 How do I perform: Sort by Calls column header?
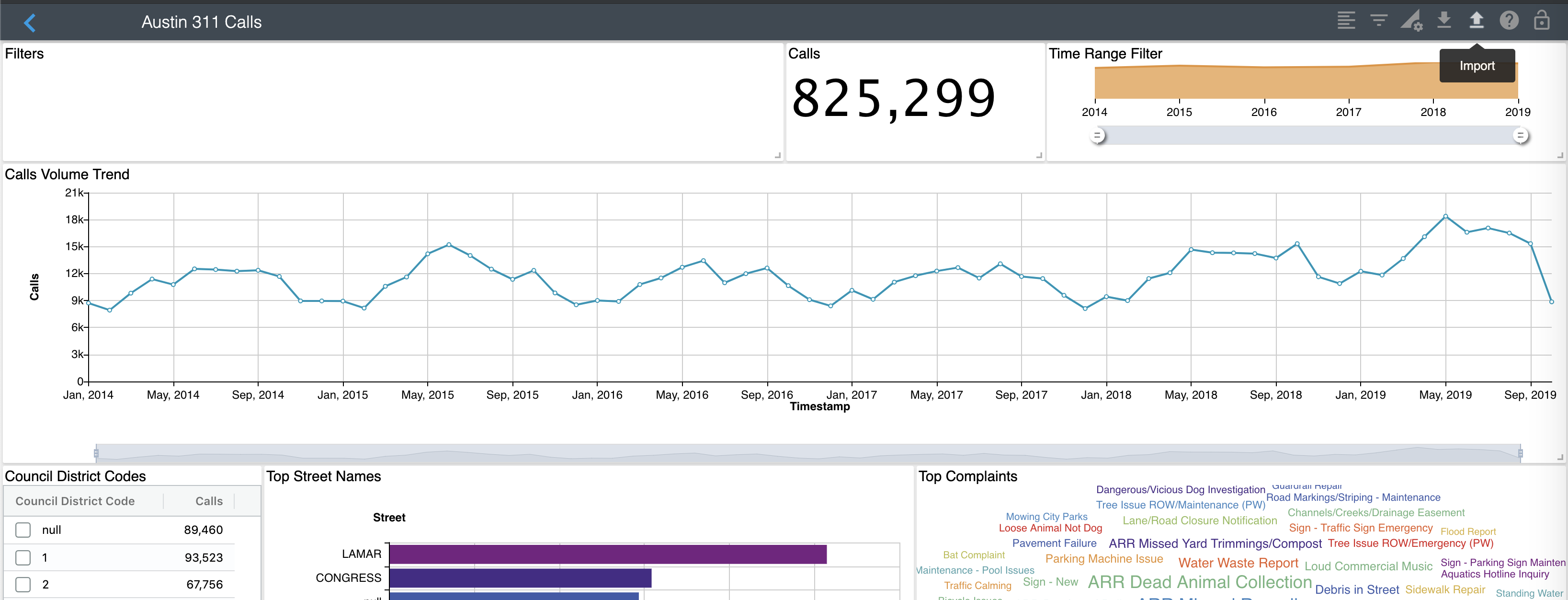click(209, 501)
